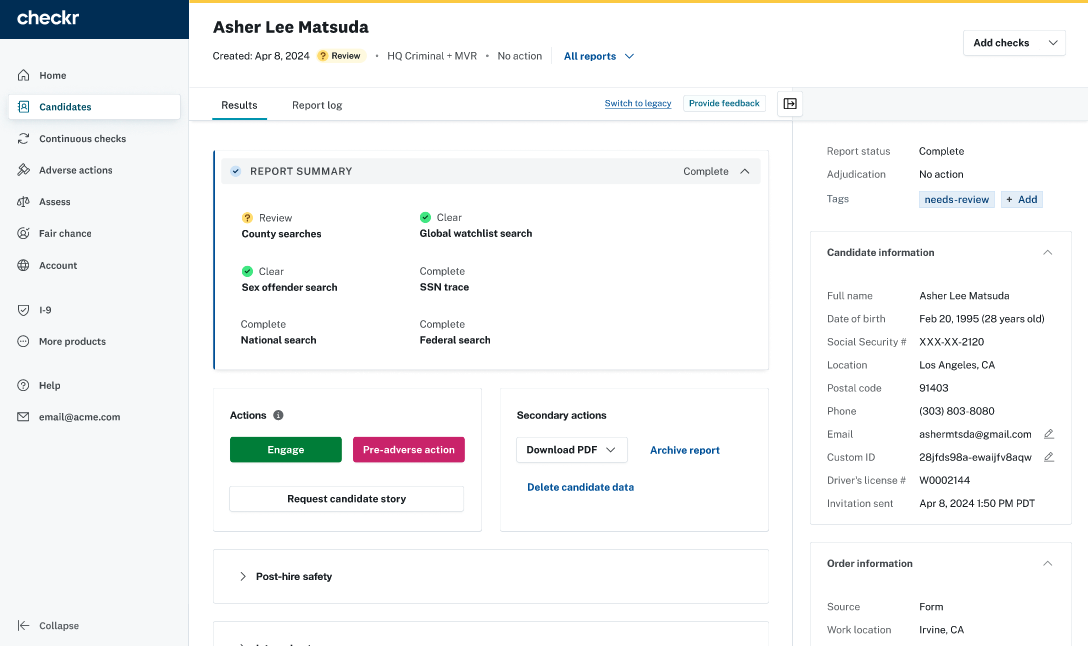Click the Provide feedback button
The image size is (1088, 646).
point(724,103)
